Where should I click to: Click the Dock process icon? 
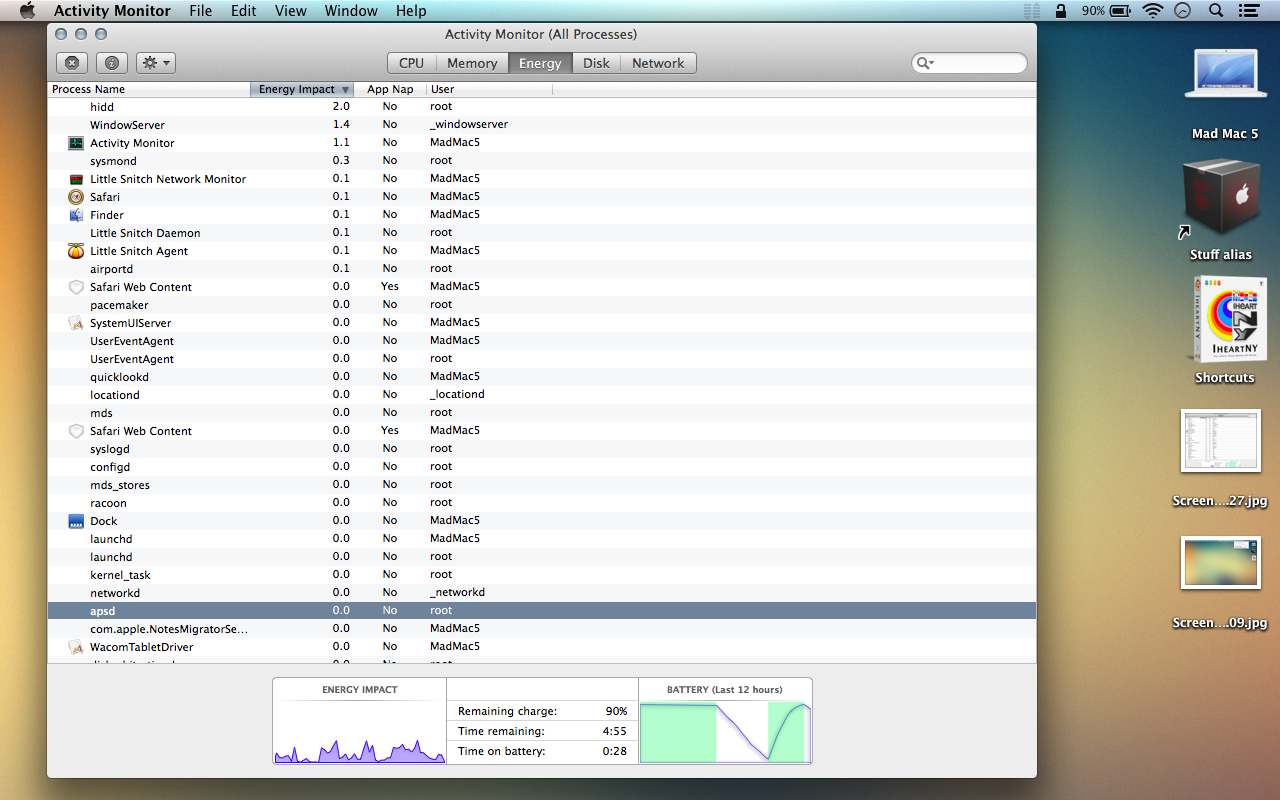click(75, 521)
